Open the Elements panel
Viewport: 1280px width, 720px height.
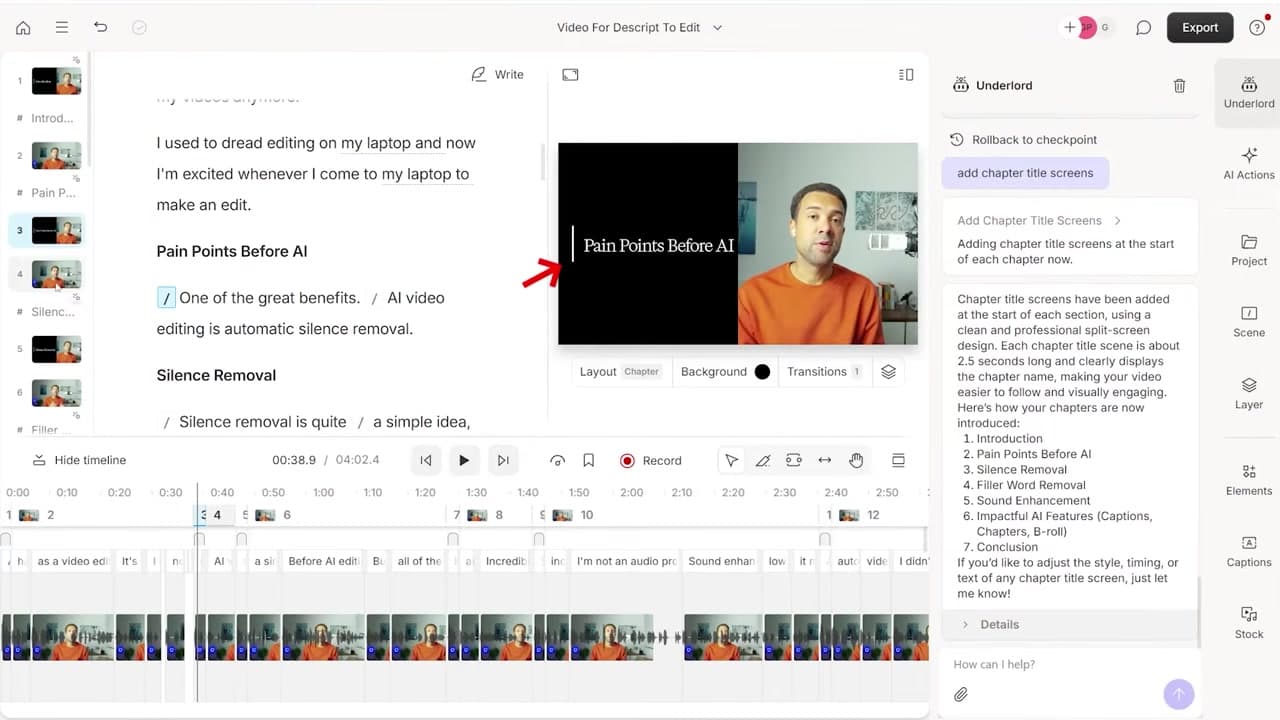pyautogui.click(x=1249, y=480)
